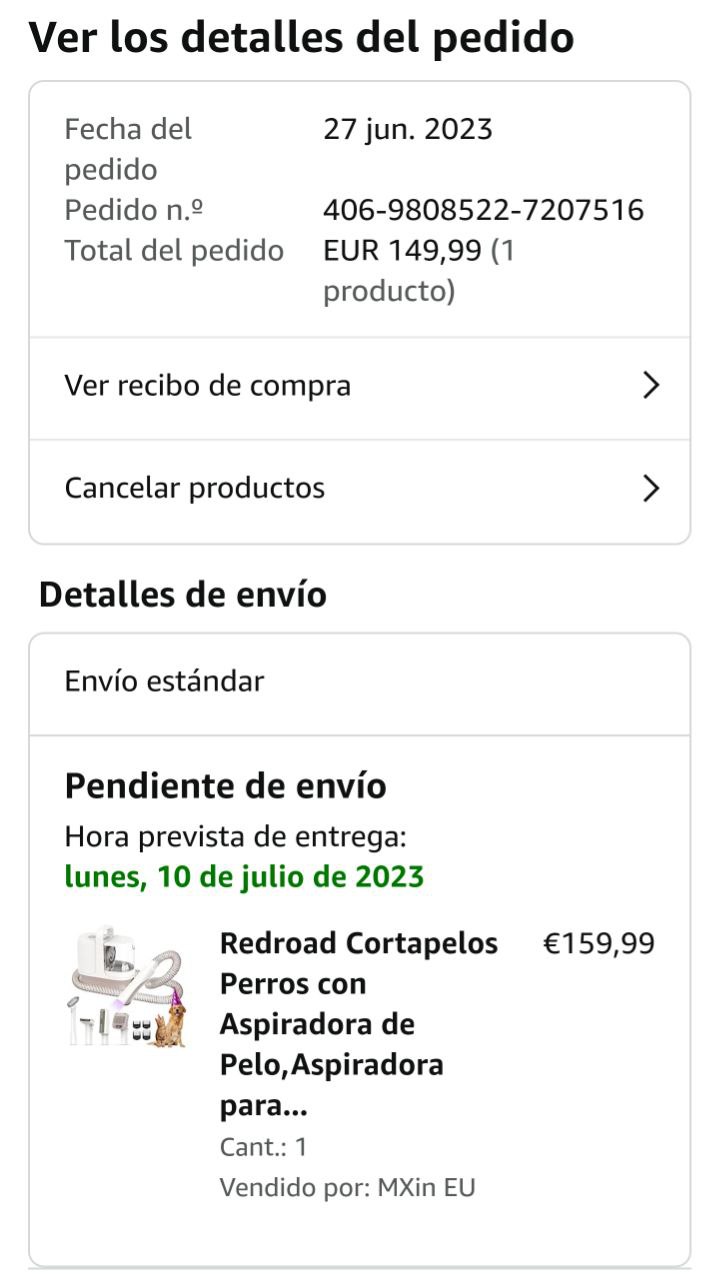The width and height of the screenshot is (719, 1280).
Task: Open the chevron beside Cancelar productos
Action: 651,488
